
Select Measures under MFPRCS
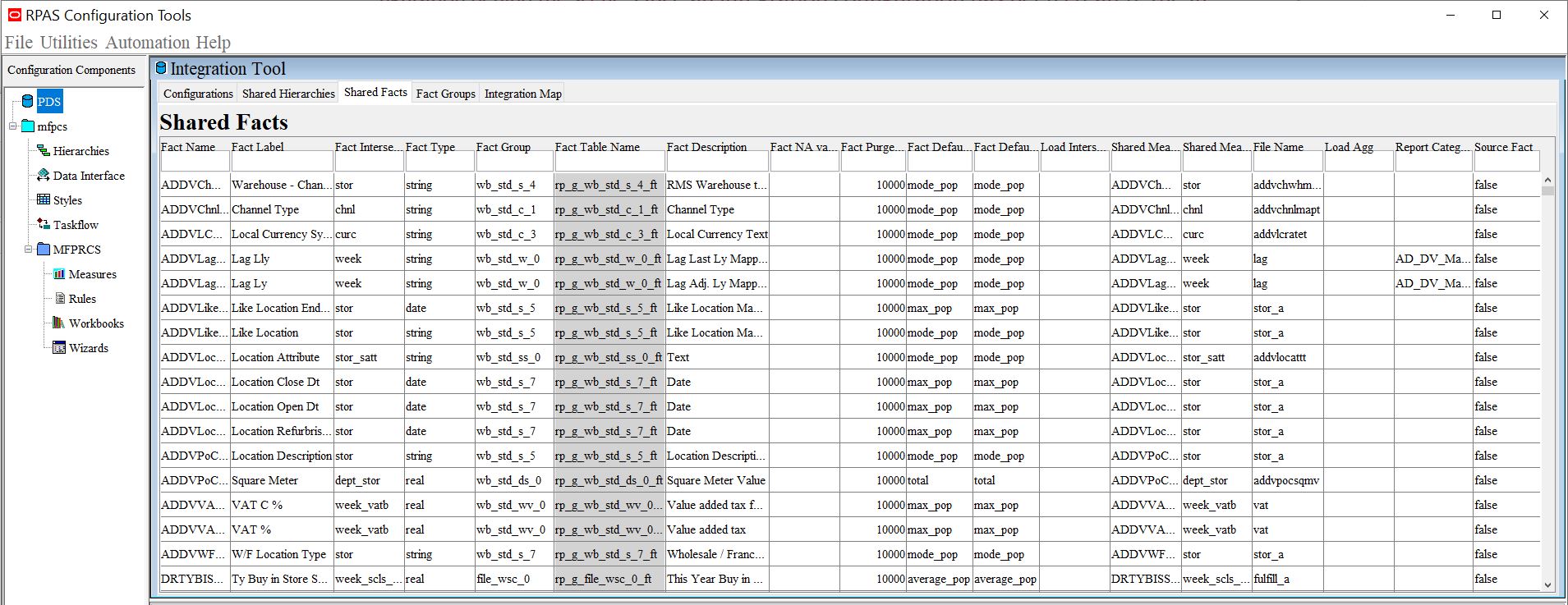pos(92,274)
